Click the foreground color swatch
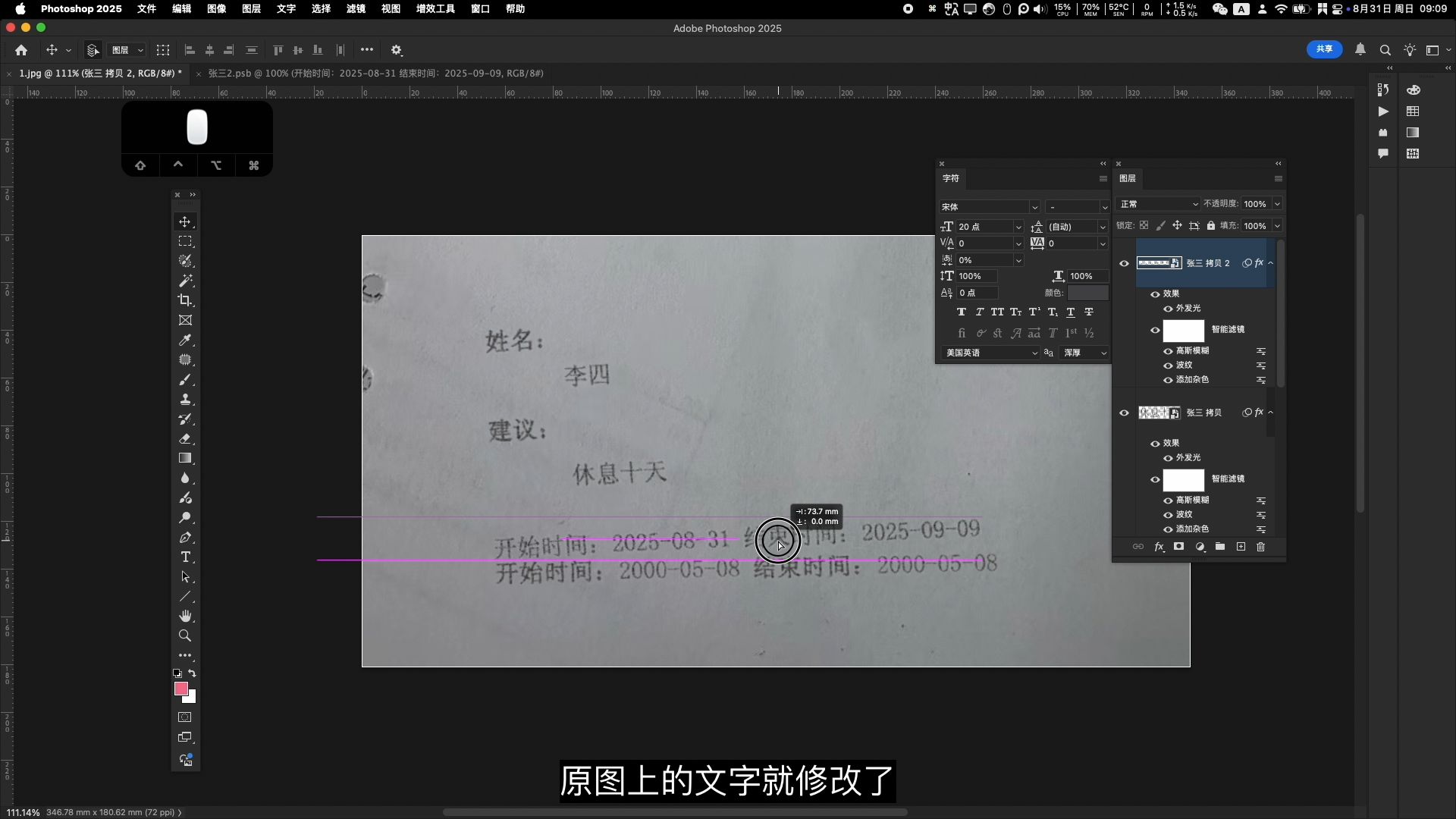The height and width of the screenshot is (819, 1456). (x=180, y=689)
